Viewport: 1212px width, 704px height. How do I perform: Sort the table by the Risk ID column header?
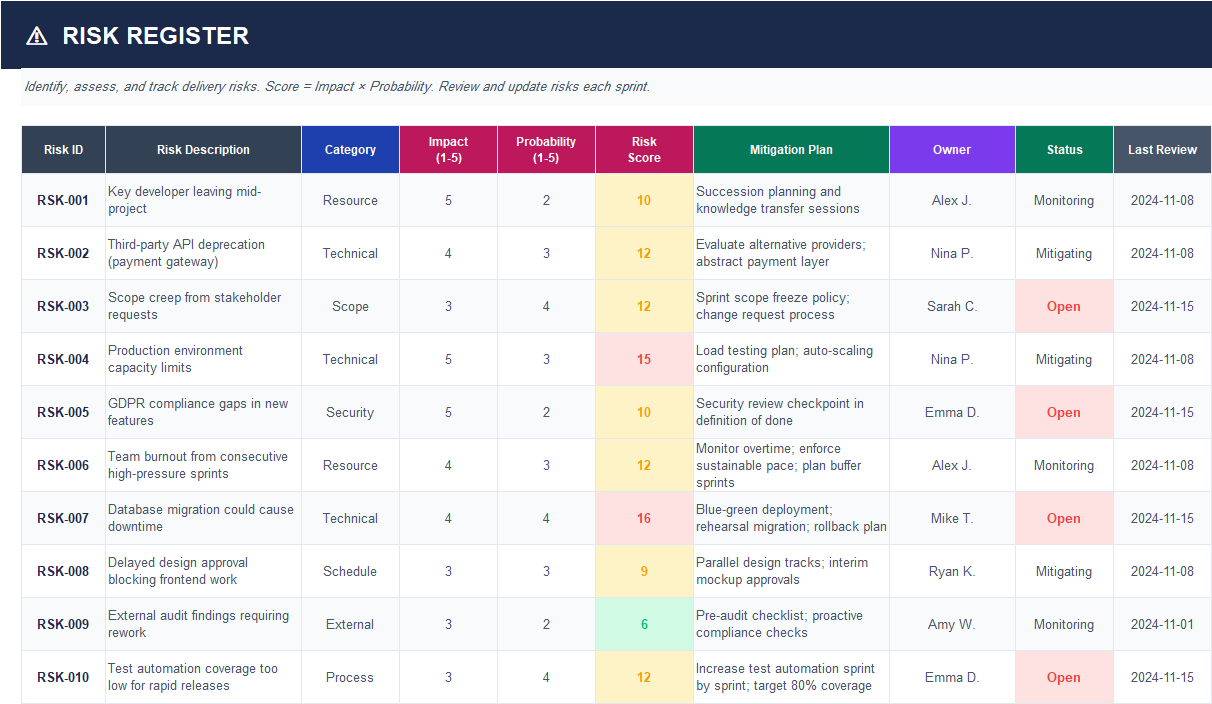pyautogui.click(x=62, y=149)
